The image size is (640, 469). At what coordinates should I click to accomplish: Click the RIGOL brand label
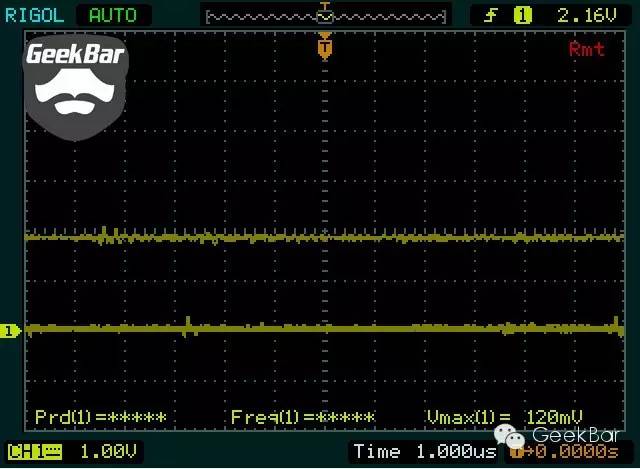click(35, 15)
